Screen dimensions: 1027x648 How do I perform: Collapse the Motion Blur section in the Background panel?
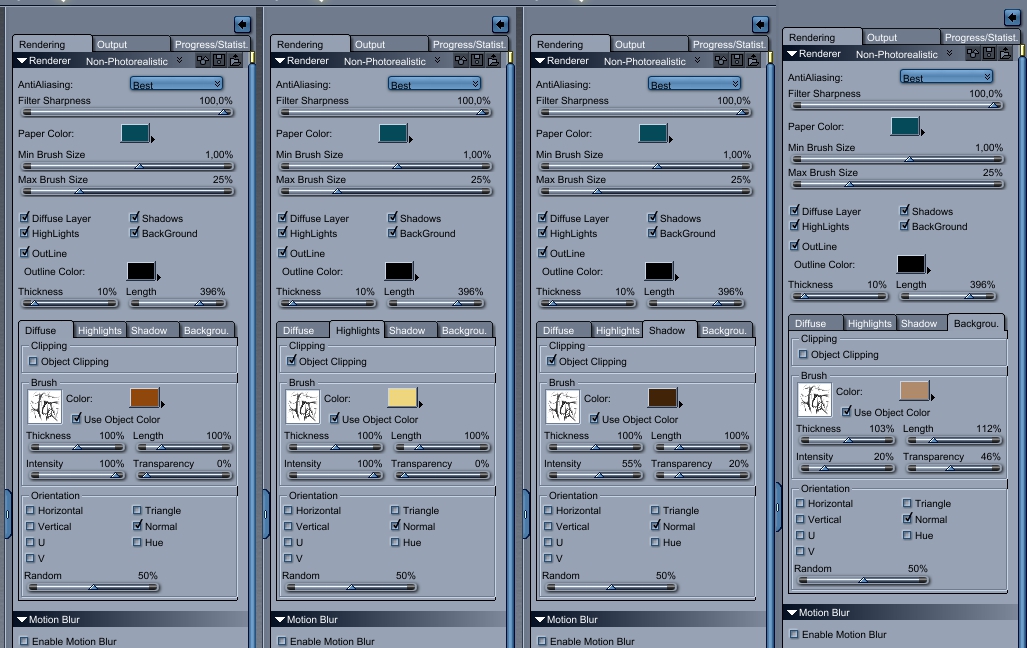[792, 613]
